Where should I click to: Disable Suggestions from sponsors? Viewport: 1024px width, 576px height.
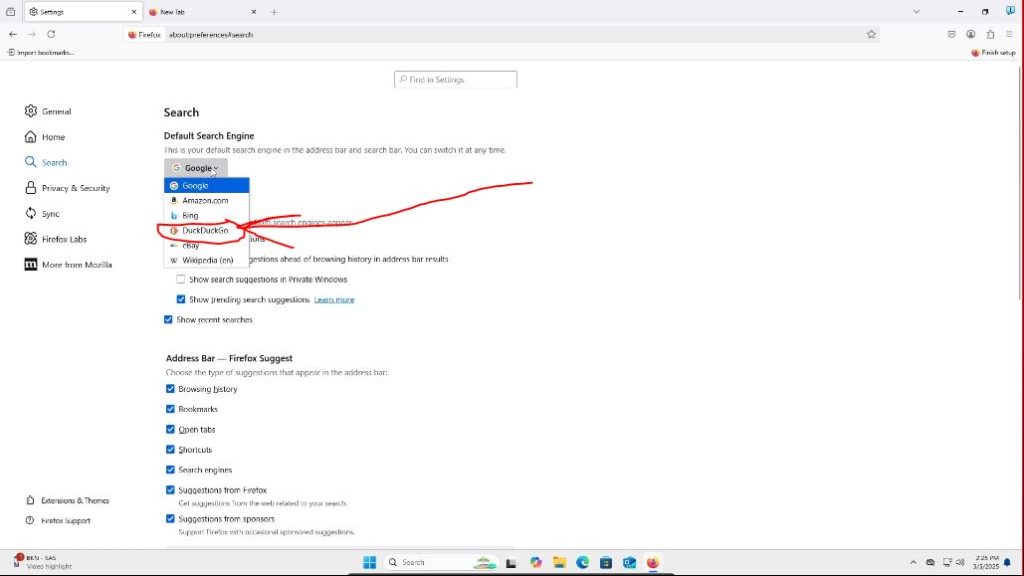point(170,519)
